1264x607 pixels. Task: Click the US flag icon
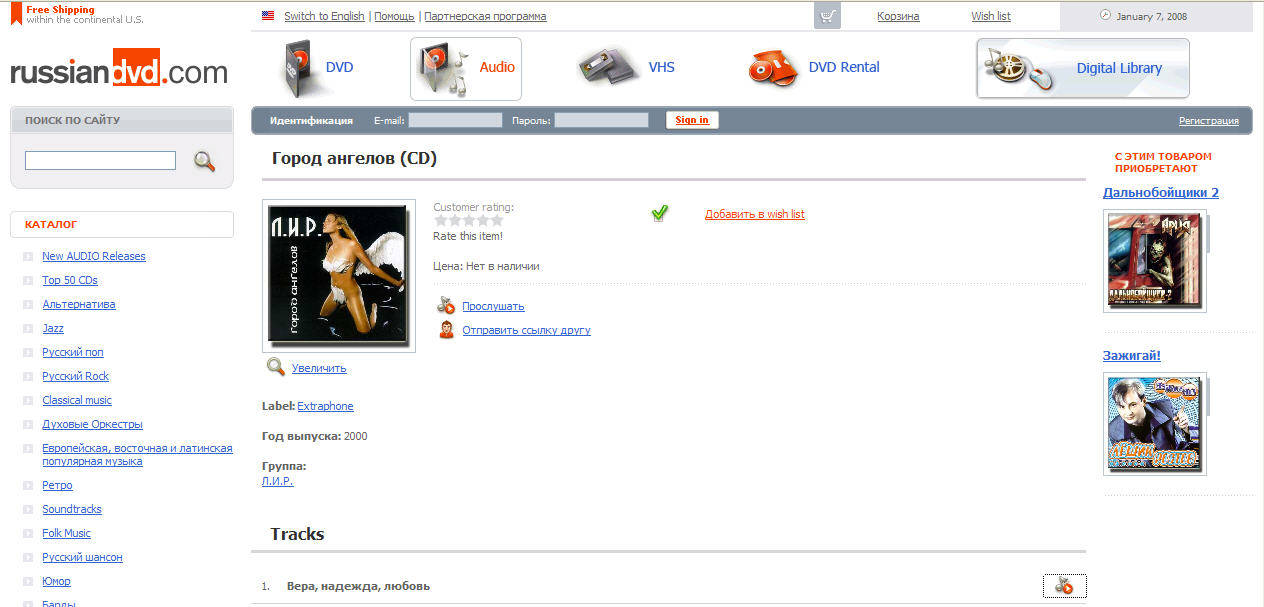[268, 16]
